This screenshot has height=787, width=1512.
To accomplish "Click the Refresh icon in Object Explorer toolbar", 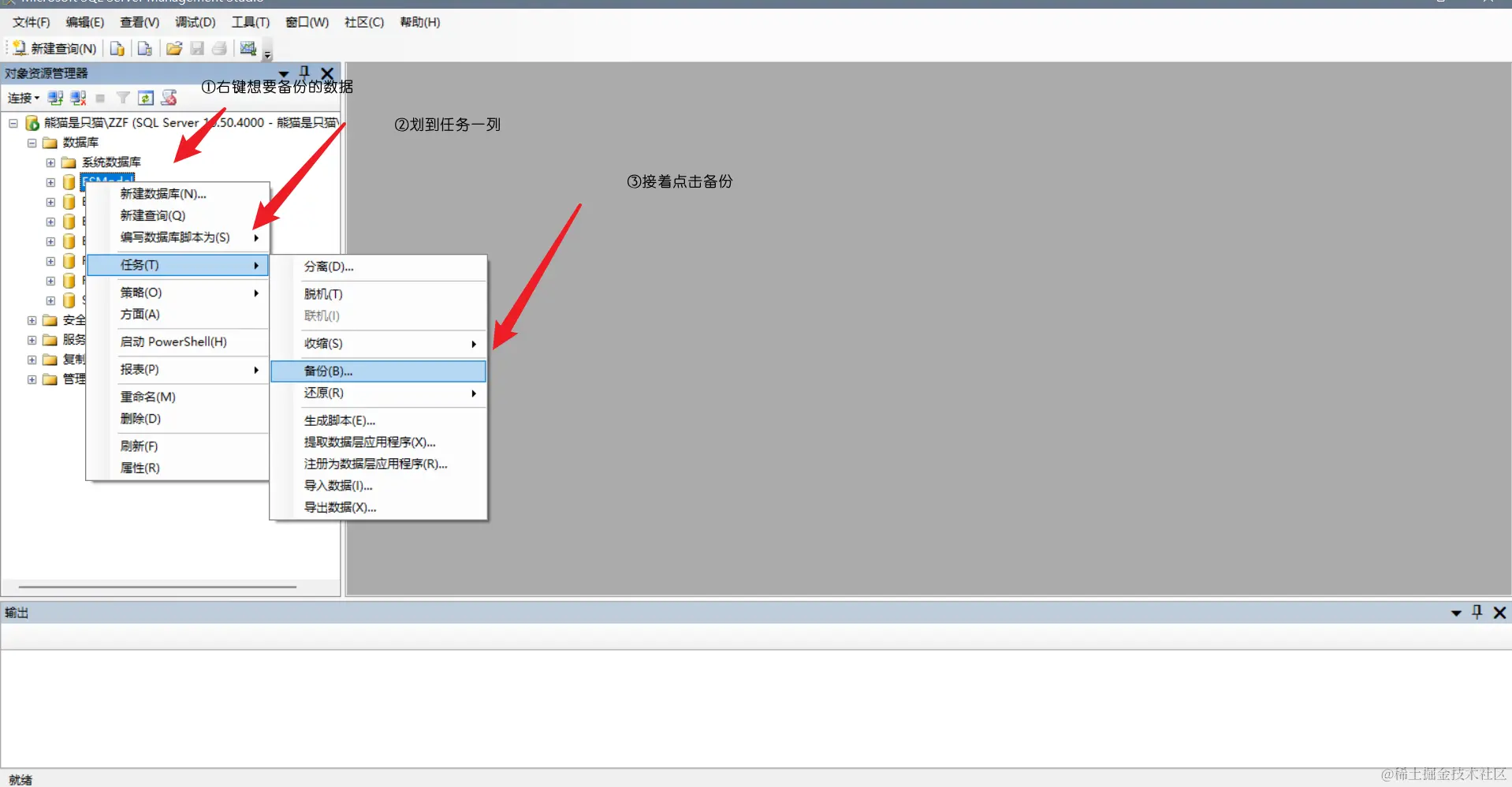I will coord(146,98).
